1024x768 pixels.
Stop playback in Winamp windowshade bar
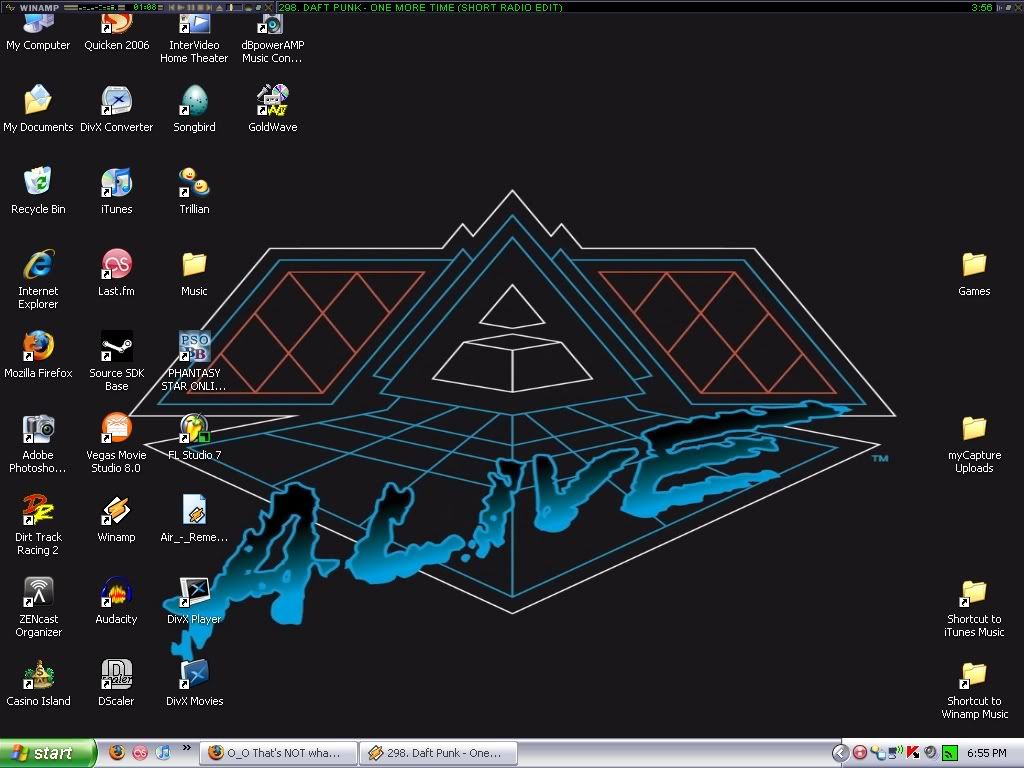(x=200, y=7)
